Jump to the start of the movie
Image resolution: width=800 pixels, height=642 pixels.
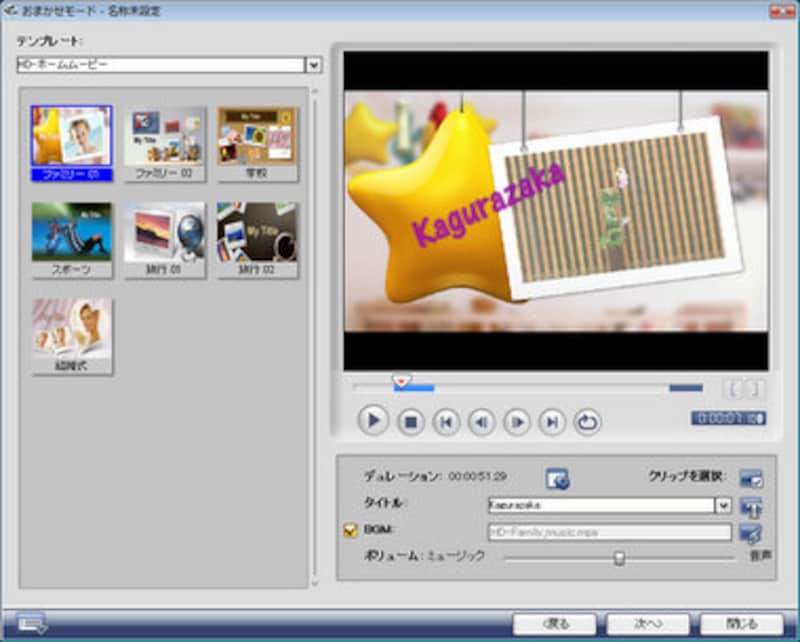(x=446, y=421)
